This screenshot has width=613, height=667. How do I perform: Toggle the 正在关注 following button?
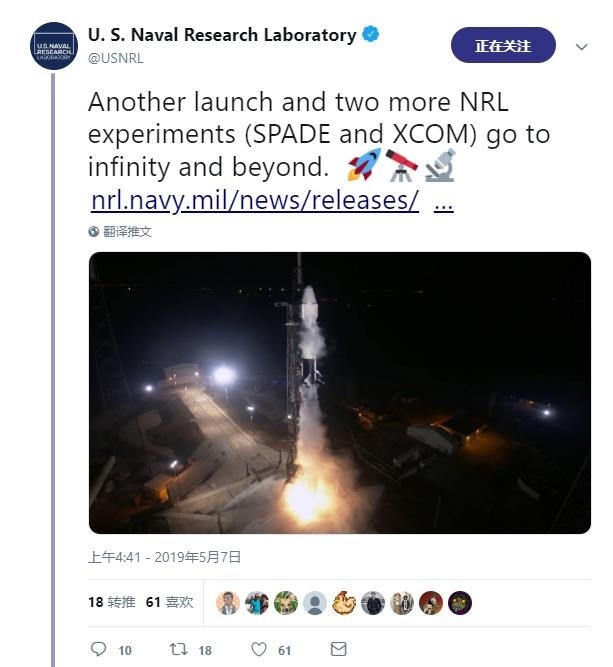point(502,46)
